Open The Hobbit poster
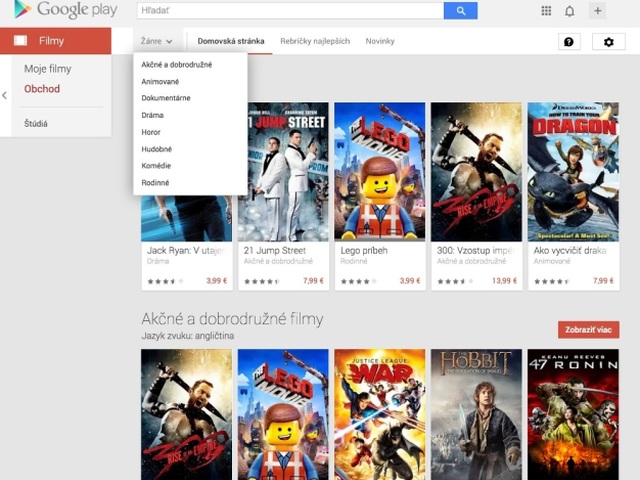The image size is (640, 480). pyautogui.click(x=476, y=414)
